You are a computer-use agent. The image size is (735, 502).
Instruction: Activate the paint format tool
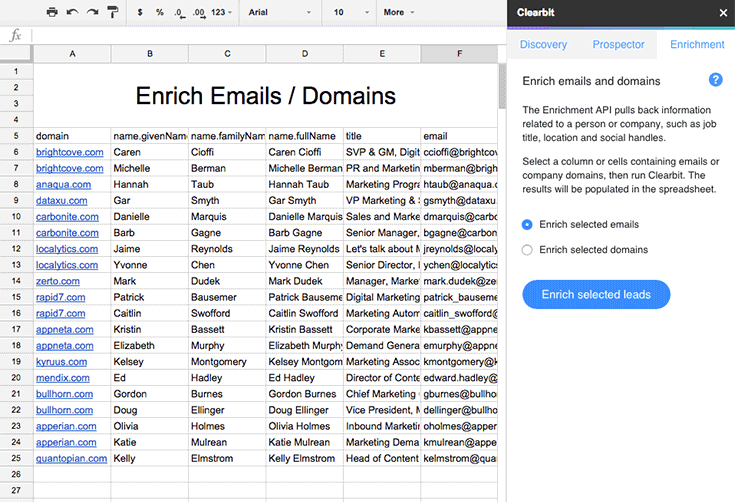point(113,12)
